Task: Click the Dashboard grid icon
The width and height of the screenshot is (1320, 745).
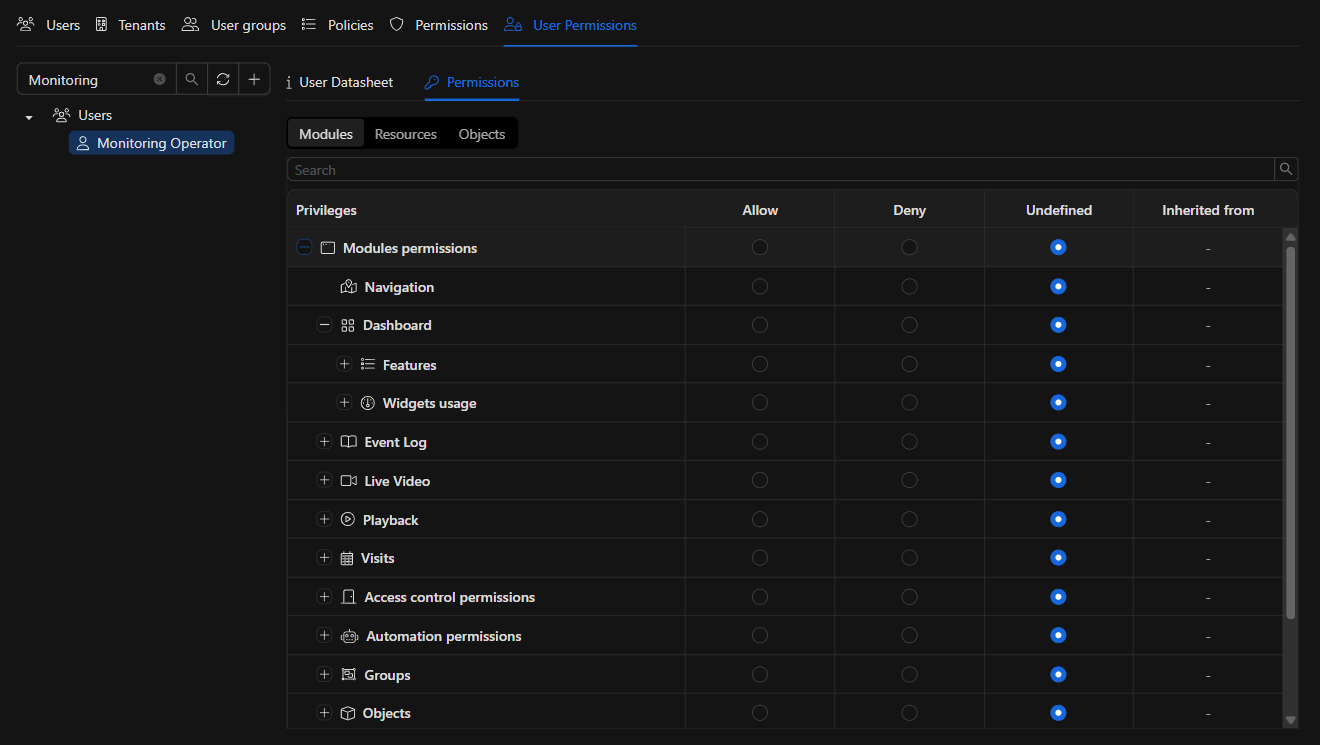Action: (348, 325)
